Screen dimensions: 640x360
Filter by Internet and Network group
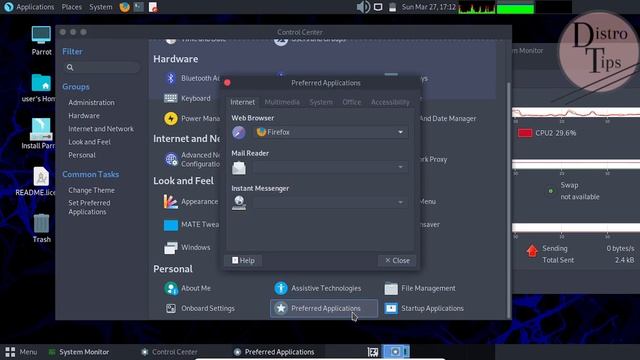pyautogui.click(x=101, y=129)
